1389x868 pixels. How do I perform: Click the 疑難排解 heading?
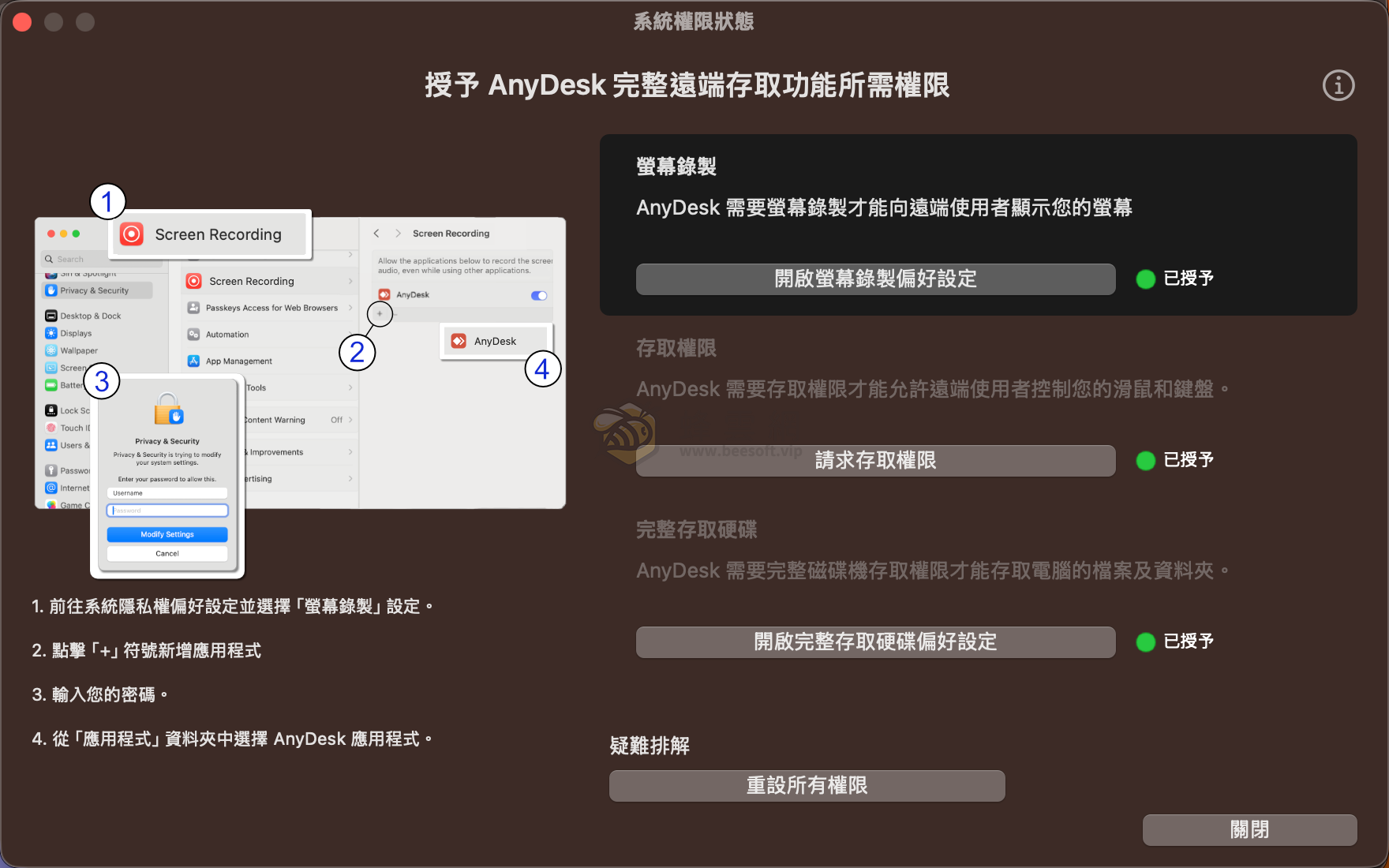pos(650,746)
